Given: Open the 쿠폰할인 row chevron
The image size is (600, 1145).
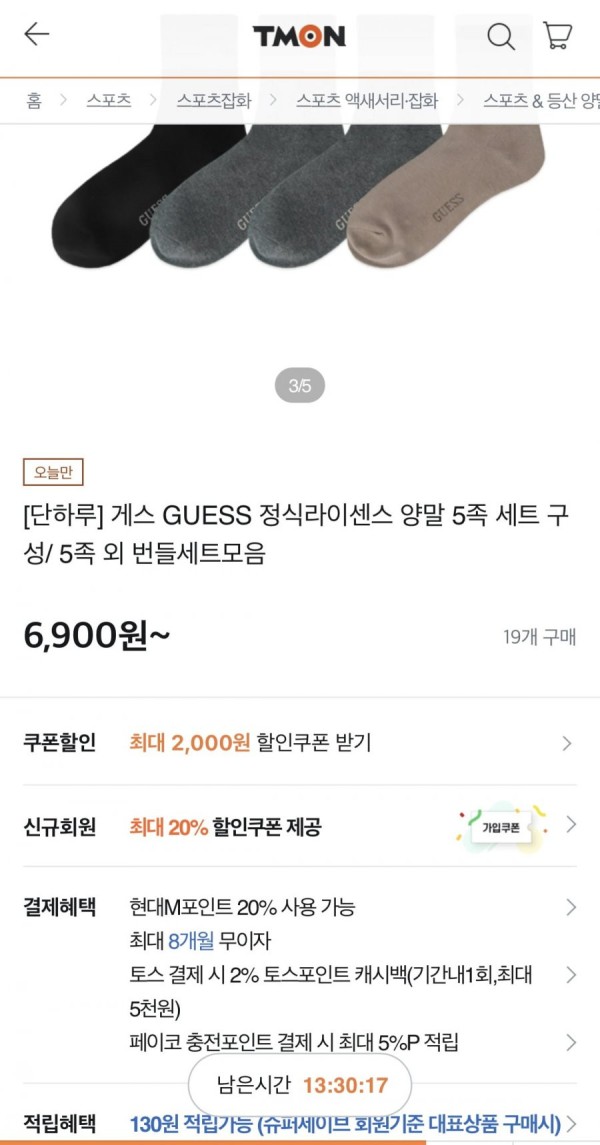Looking at the screenshot, I should [x=567, y=743].
